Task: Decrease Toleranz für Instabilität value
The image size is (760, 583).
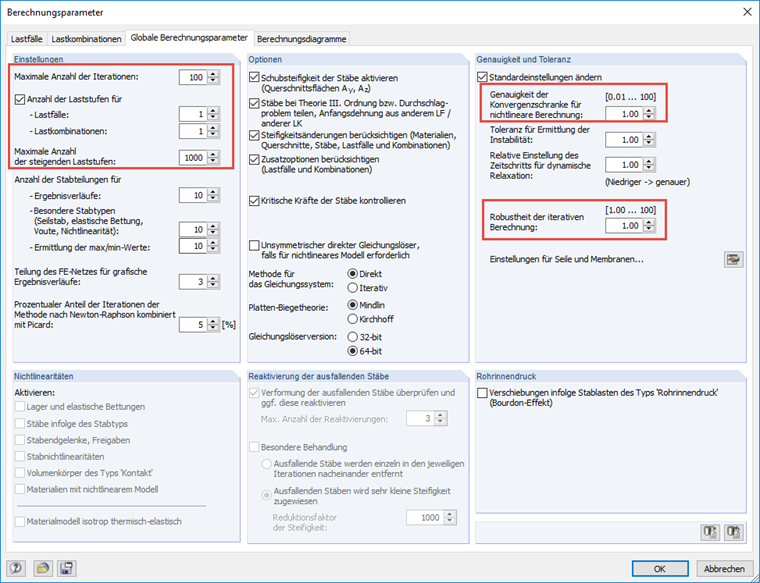Action: pos(649,143)
